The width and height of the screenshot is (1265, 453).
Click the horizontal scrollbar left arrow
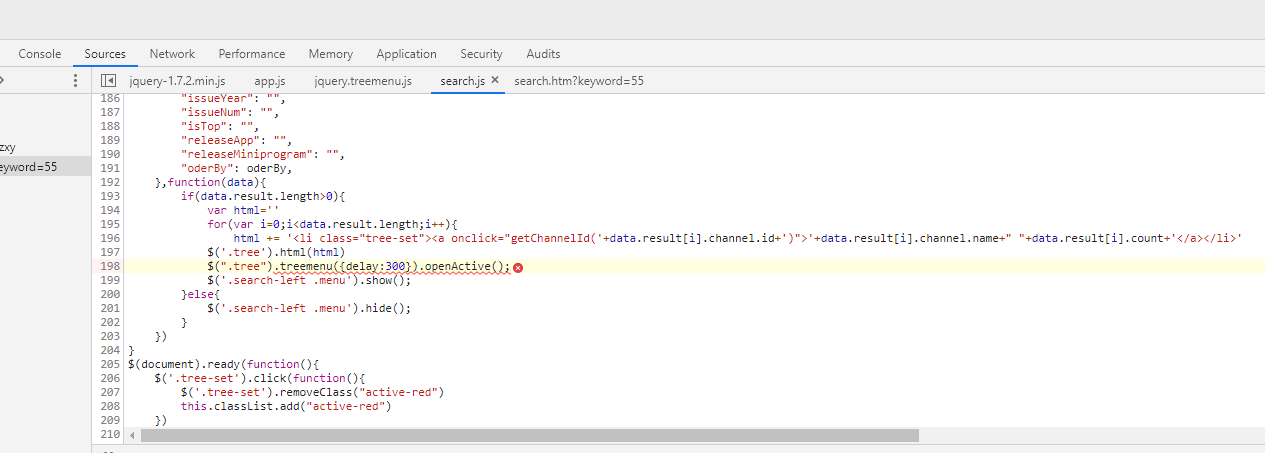click(x=133, y=436)
